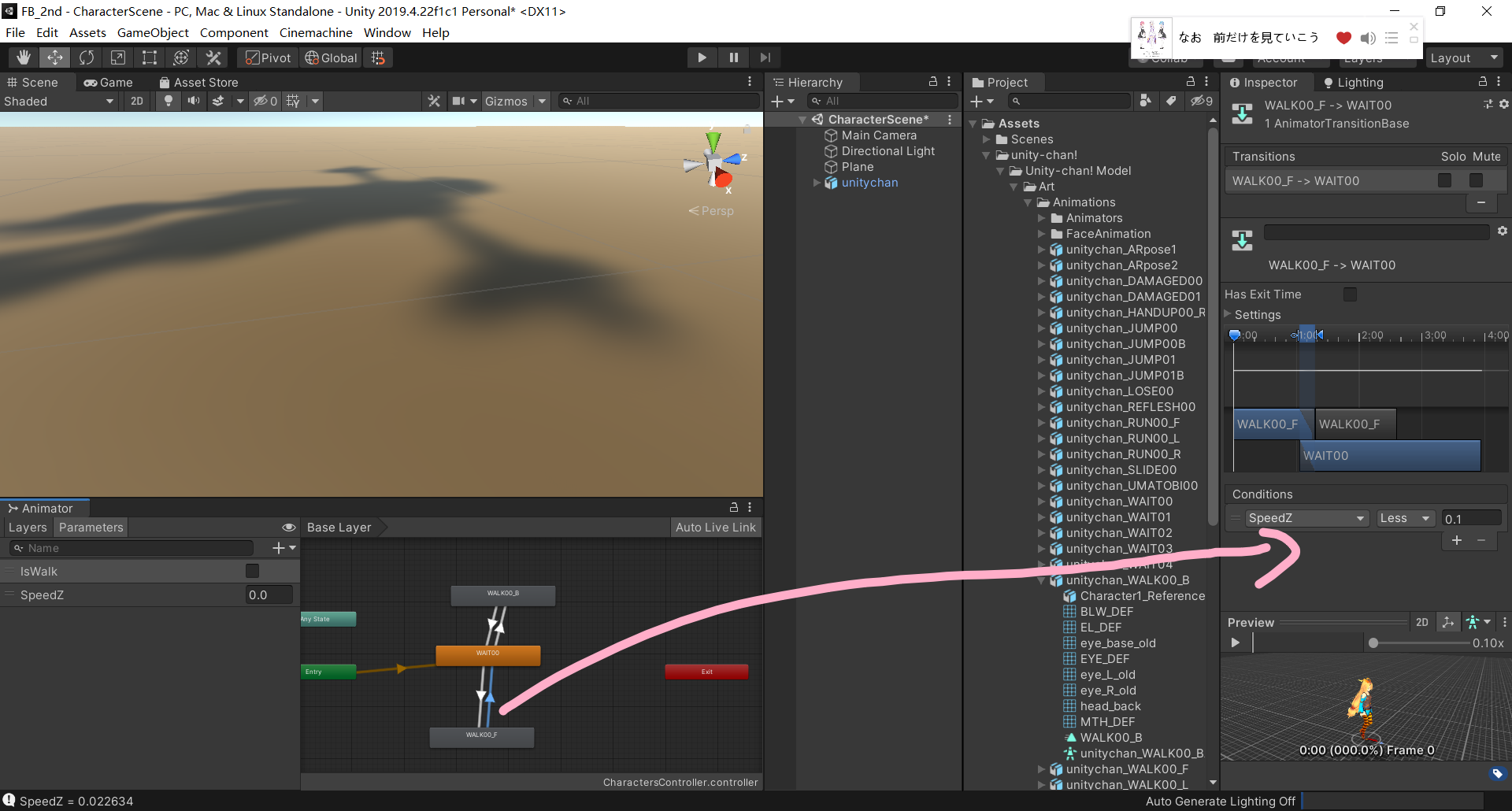Select Main Camera in Hierarchy
Image resolution: width=1512 pixels, height=811 pixels.
pos(879,135)
